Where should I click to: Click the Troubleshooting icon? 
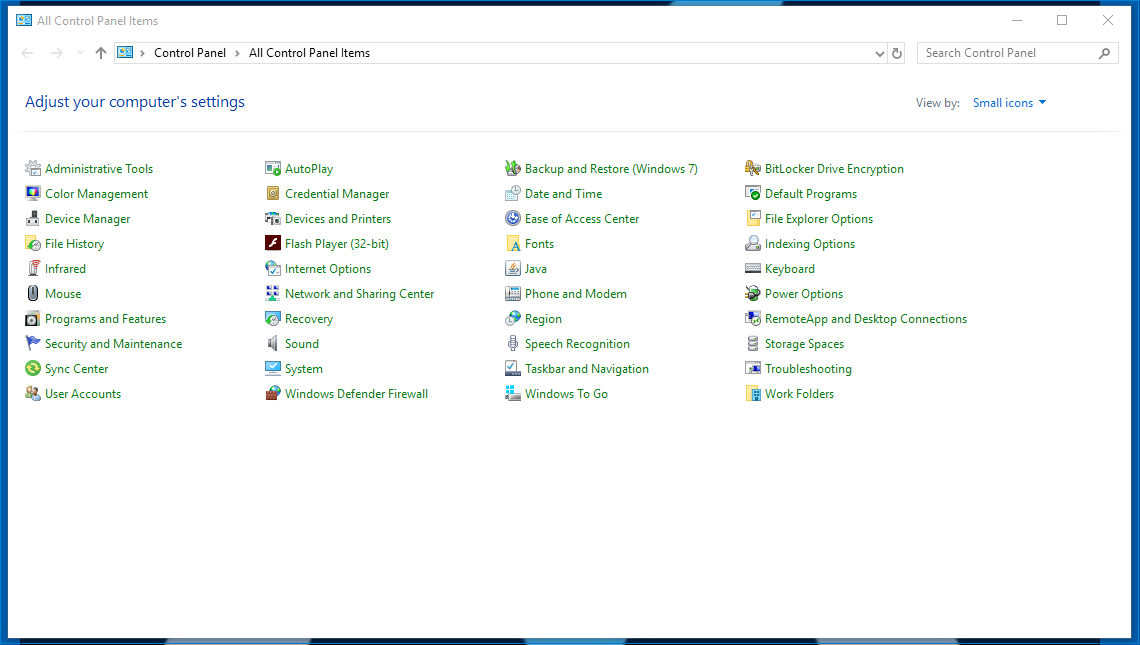point(752,369)
